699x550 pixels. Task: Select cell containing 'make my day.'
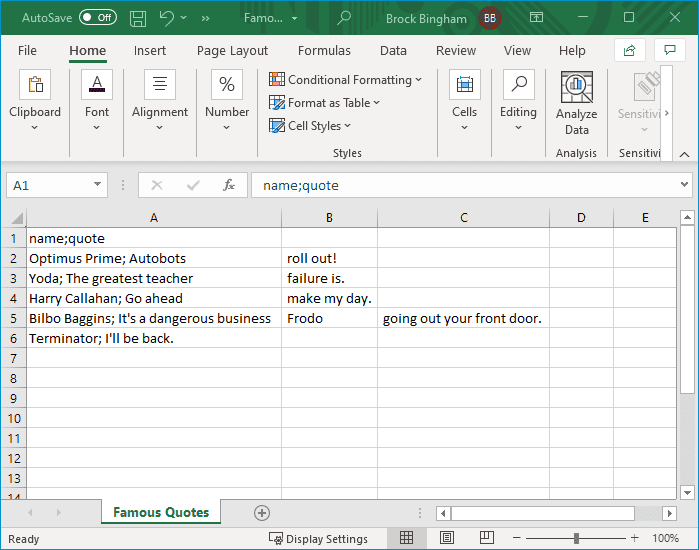pyautogui.click(x=329, y=298)
